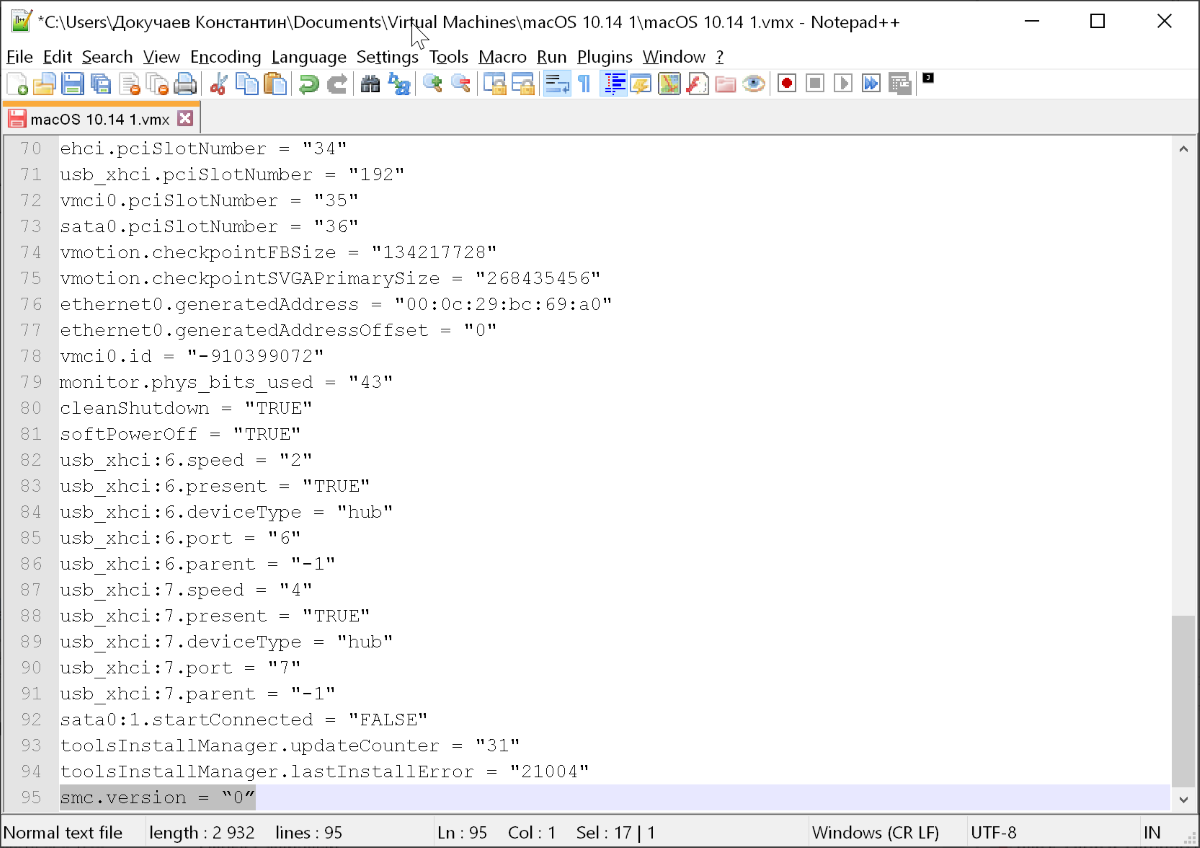Open the Tools menu
The height and width of the screenshot is (848, 1200).
pos(449,57)
